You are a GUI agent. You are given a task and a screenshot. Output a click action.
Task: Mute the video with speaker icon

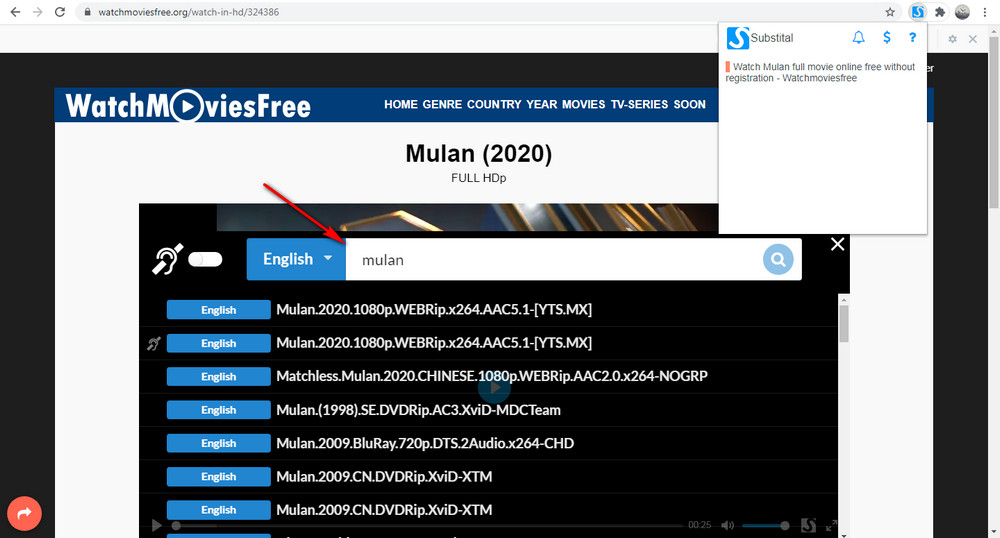pos(727,525)
